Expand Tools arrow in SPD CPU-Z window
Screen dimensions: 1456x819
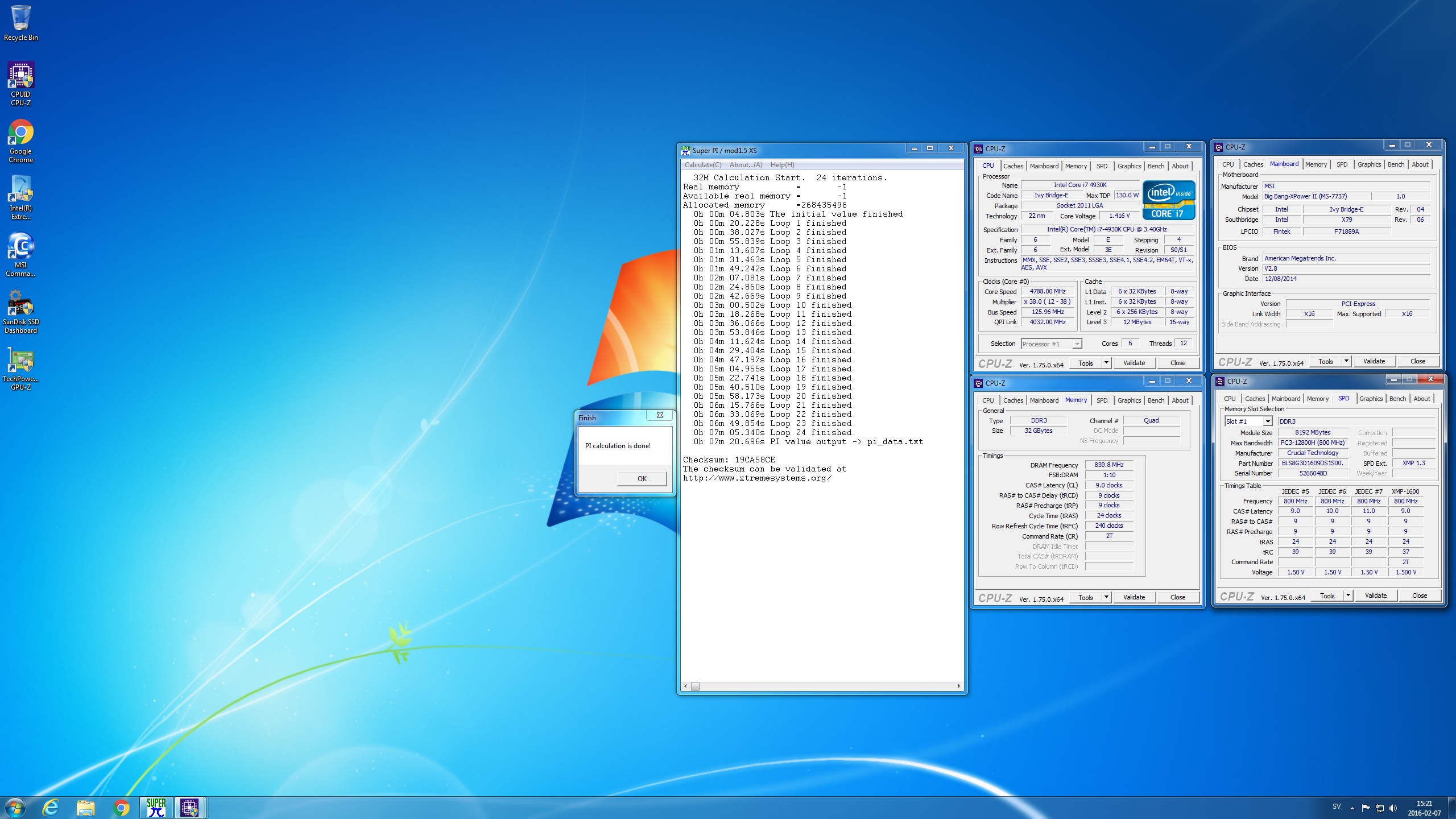click(1348, 595)
